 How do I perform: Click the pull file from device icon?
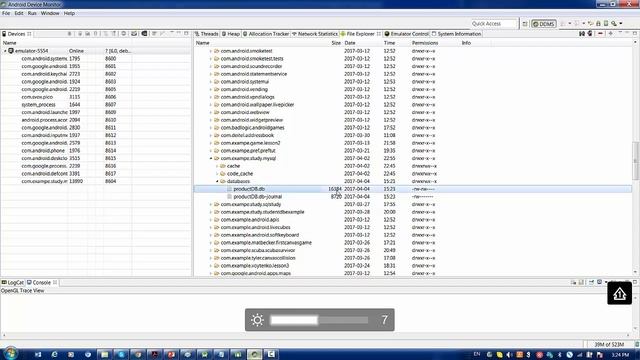[x=582, y=34]
